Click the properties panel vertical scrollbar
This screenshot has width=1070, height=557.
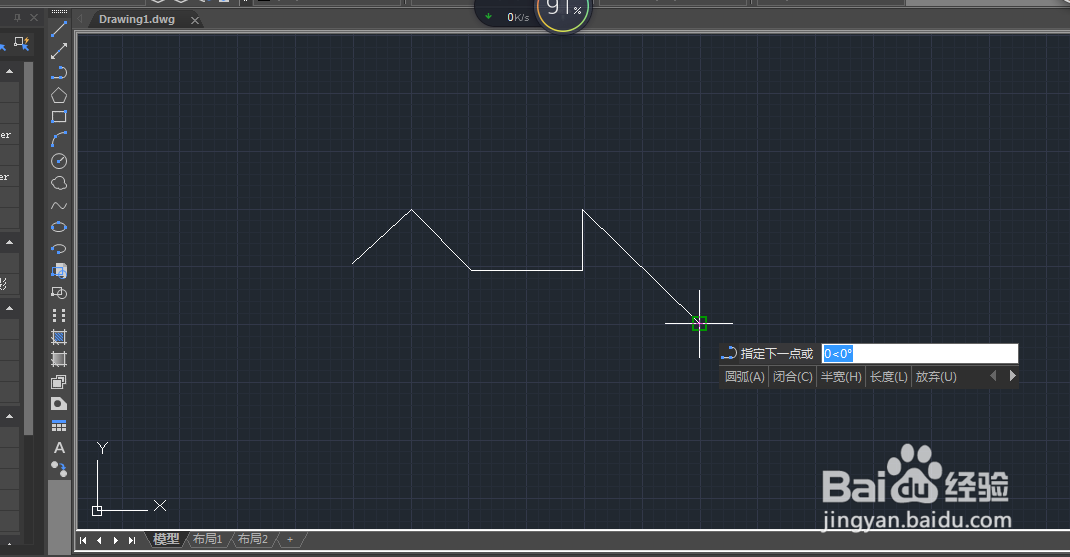pyautogui.click(x=28, y=248)
